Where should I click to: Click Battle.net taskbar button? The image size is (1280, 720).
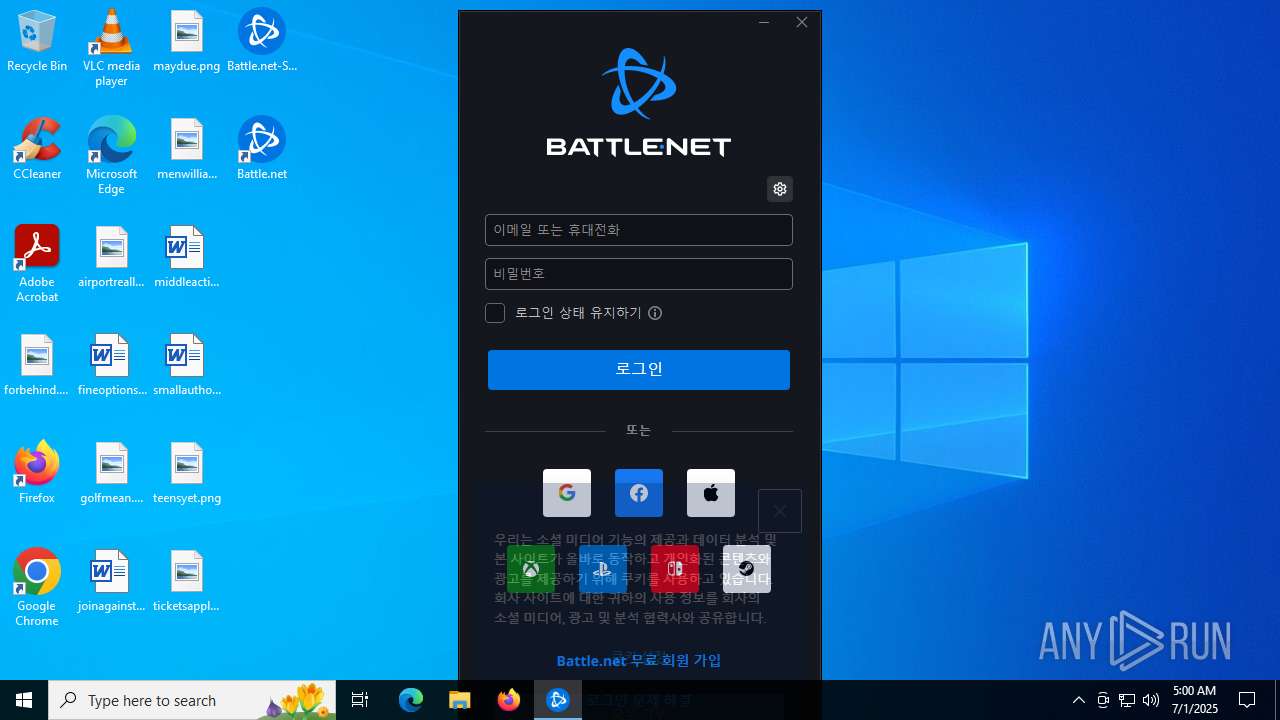tap(558, 700)
